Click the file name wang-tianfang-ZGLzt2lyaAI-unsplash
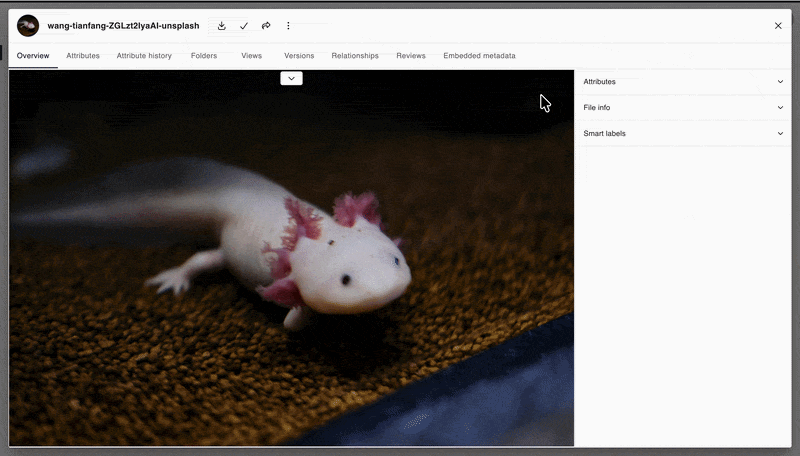The image size is (800, 456). (x=123, y=26)
